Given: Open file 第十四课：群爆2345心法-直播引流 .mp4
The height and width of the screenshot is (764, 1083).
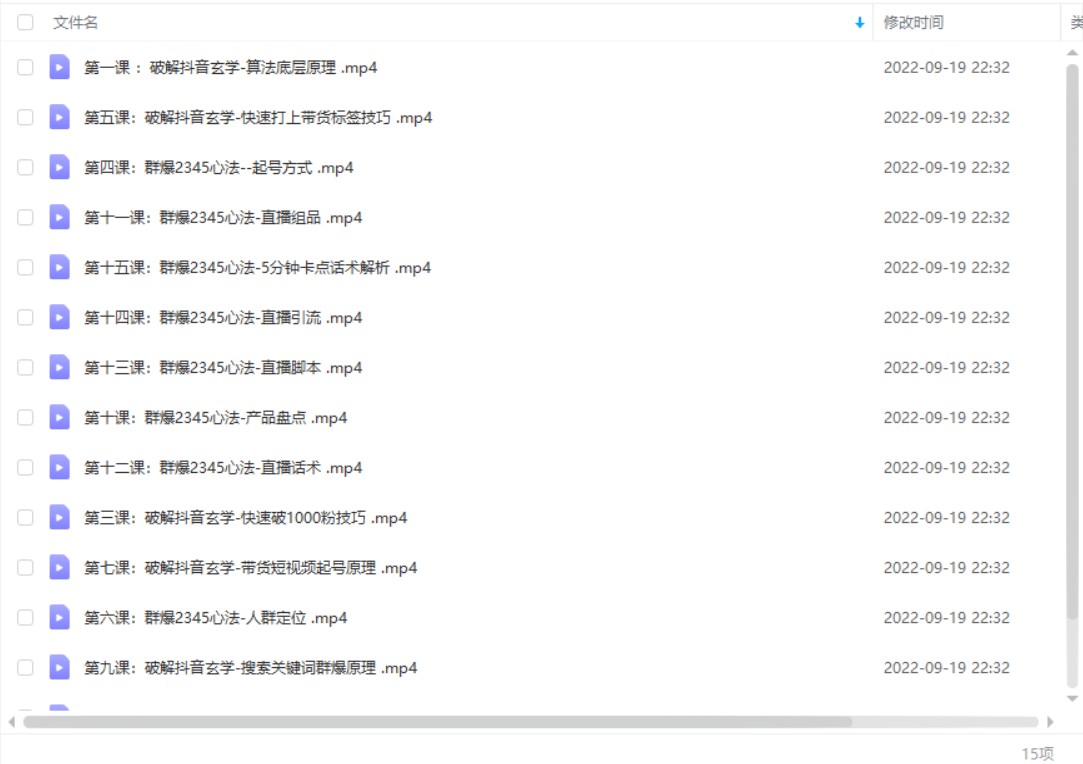Looking at the screenshot, I should click(x=223, y=318).
